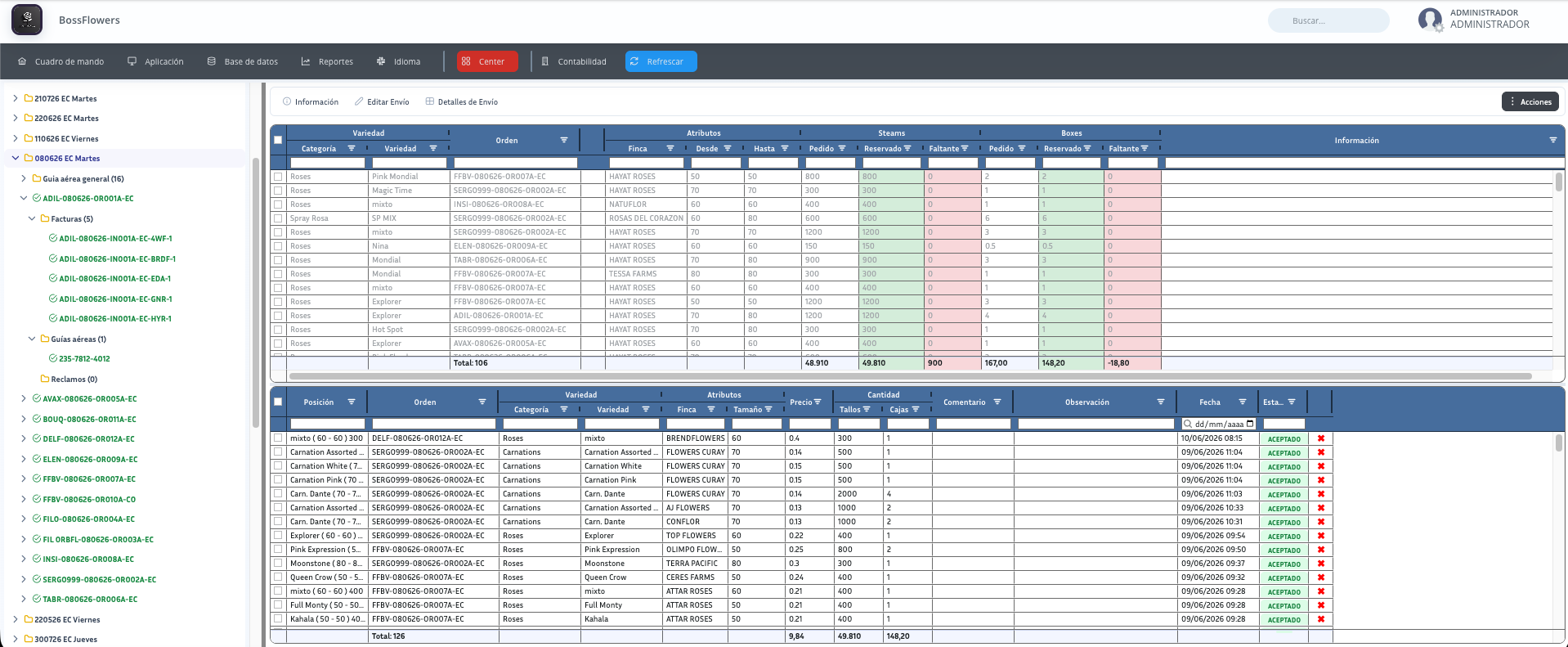Check the Full Monty row checkbox
The image size is (1568, 647).
pyautogui.click(x=278, y=605)
